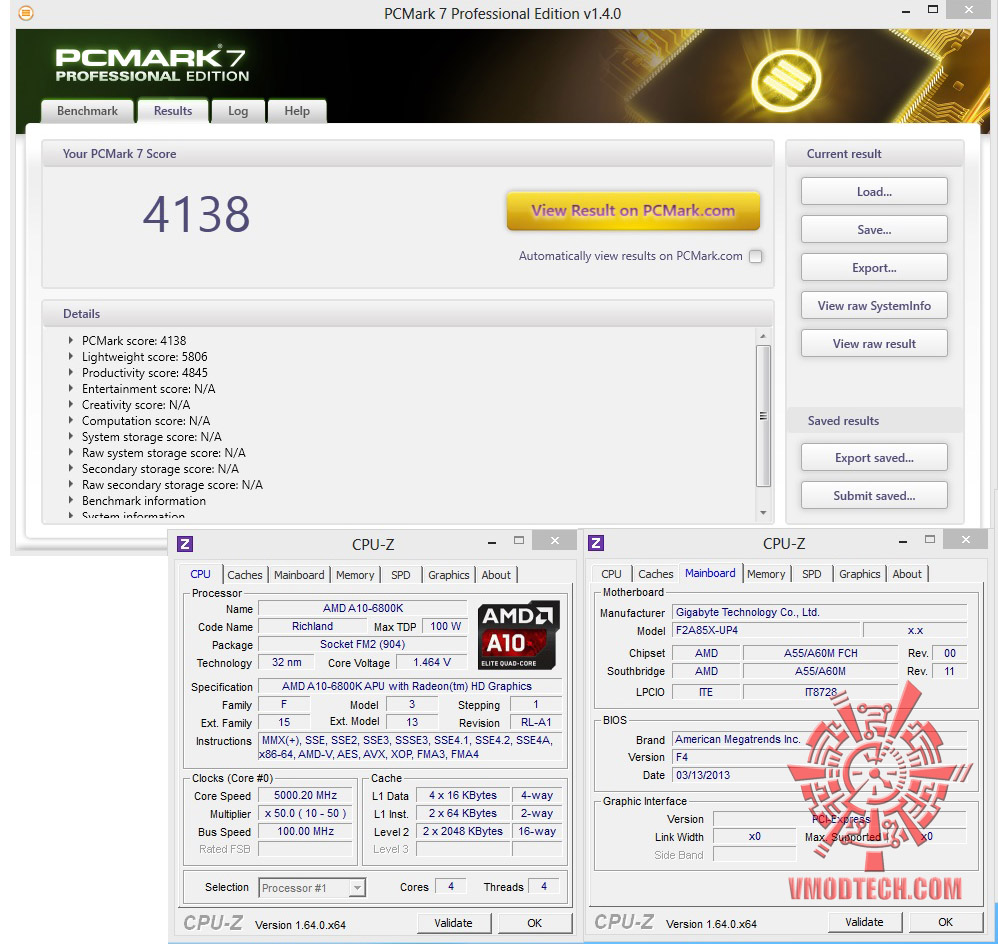Expand the Raw system storage score row
This screenshot has height=944, width=998.
coord(71,453)
